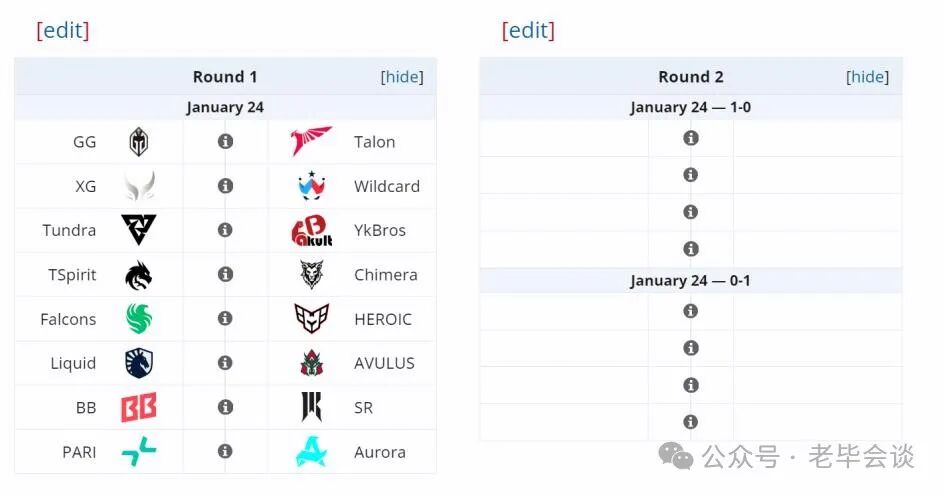Click the Team Spirit dragon logo

139,275
